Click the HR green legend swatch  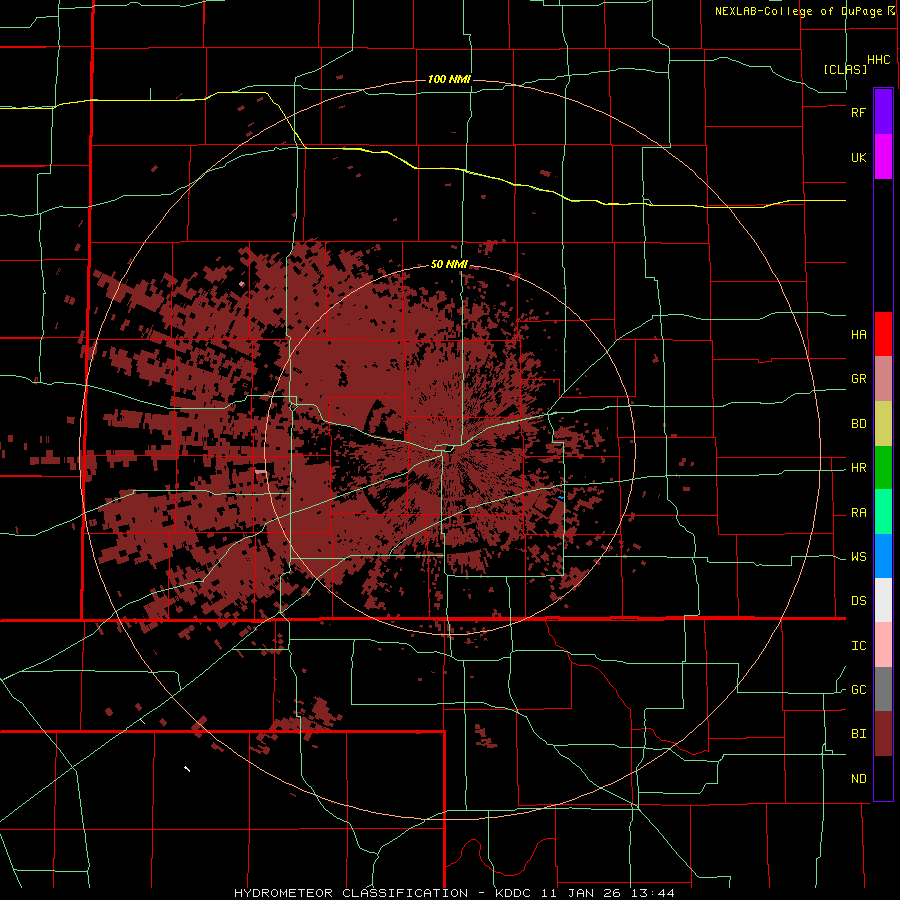click(883, 468)
